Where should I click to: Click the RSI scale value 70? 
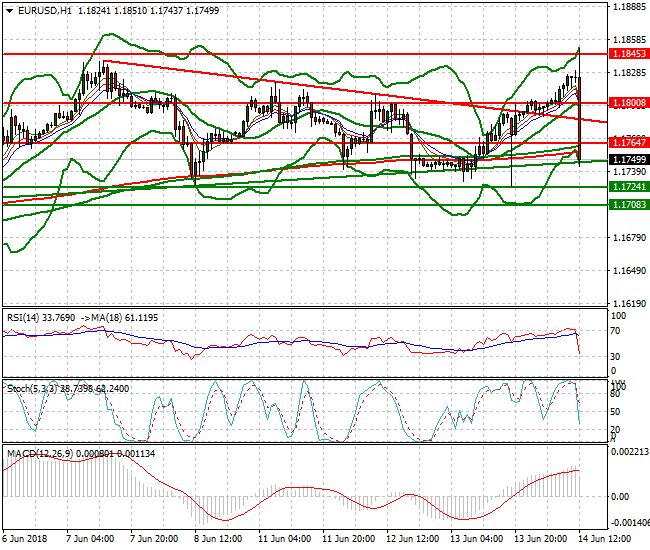(x=616, y=331)
